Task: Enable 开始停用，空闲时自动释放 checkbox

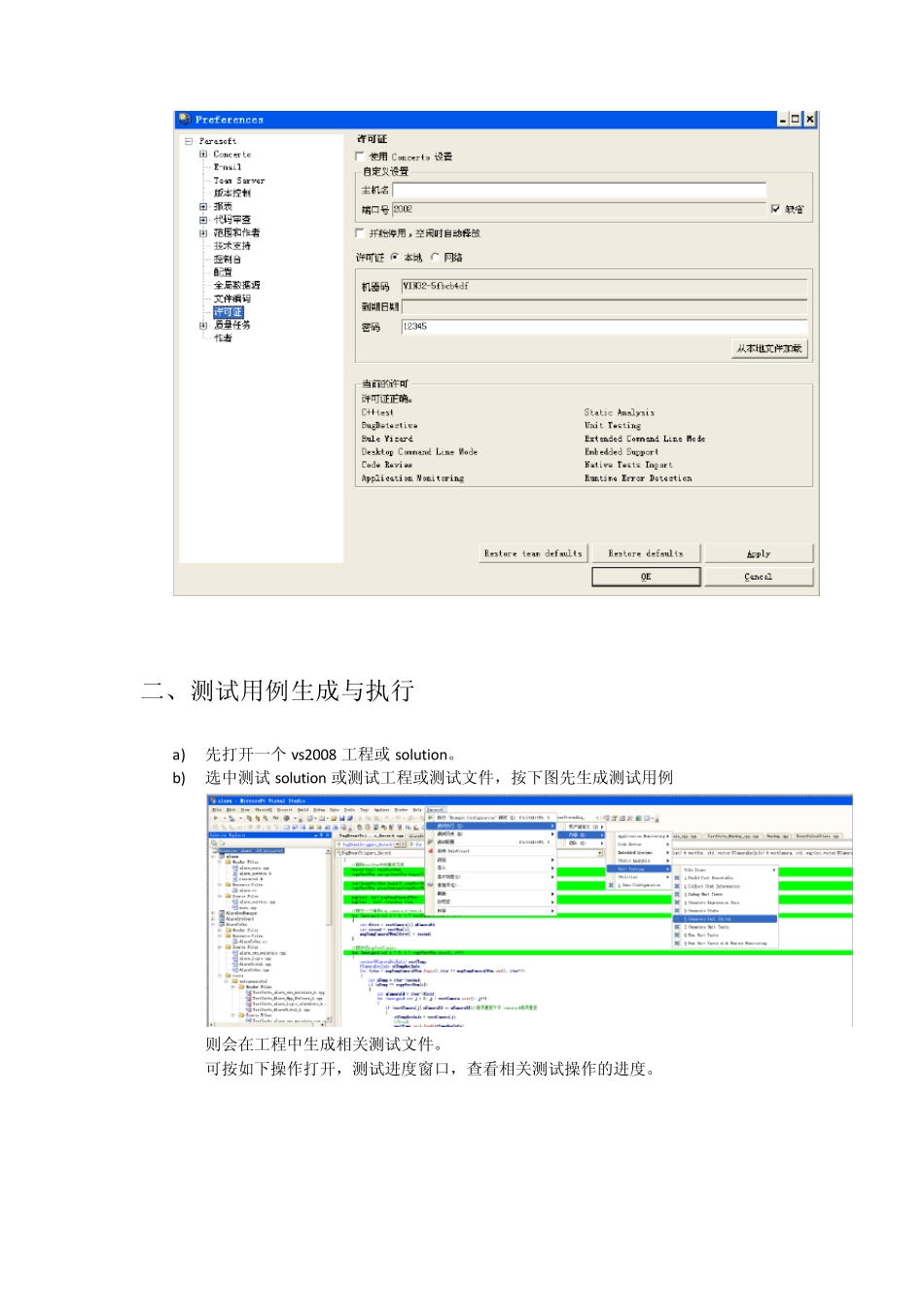Action: pyautogui.click(x=361, y=233)
